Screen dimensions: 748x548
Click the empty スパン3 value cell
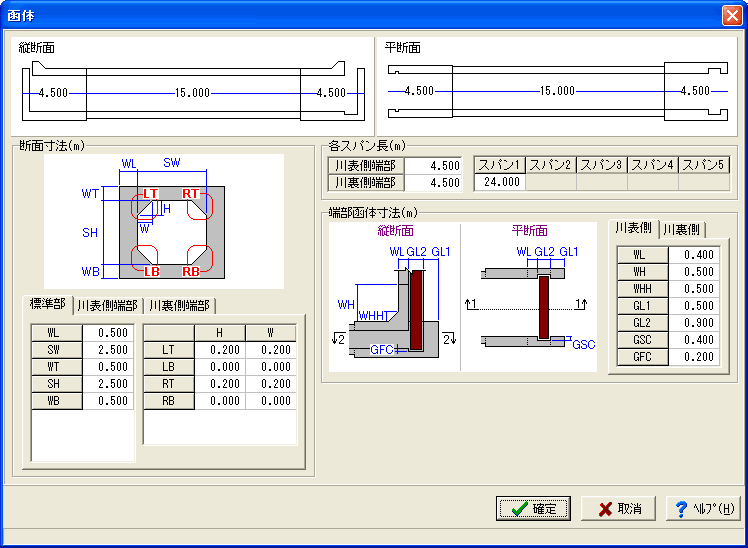[602, 182]
